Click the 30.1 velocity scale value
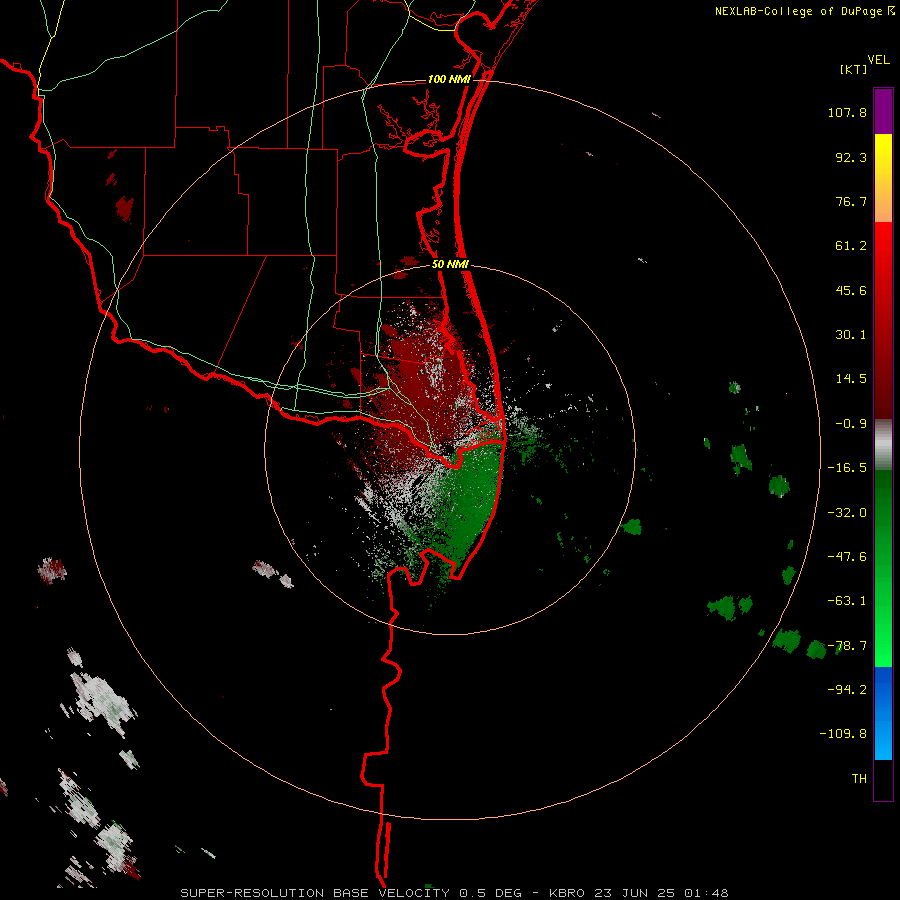 pyautogui.click(x=851, y=335)
